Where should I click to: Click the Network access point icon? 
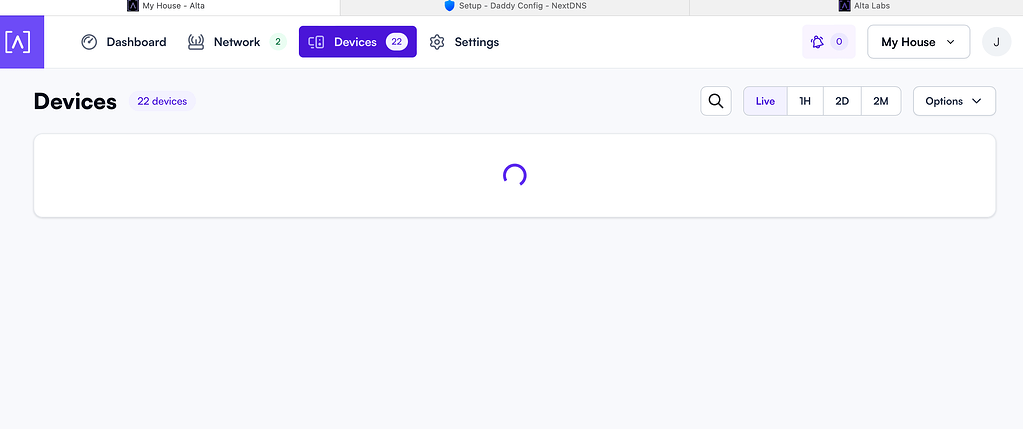pos(196,42)
